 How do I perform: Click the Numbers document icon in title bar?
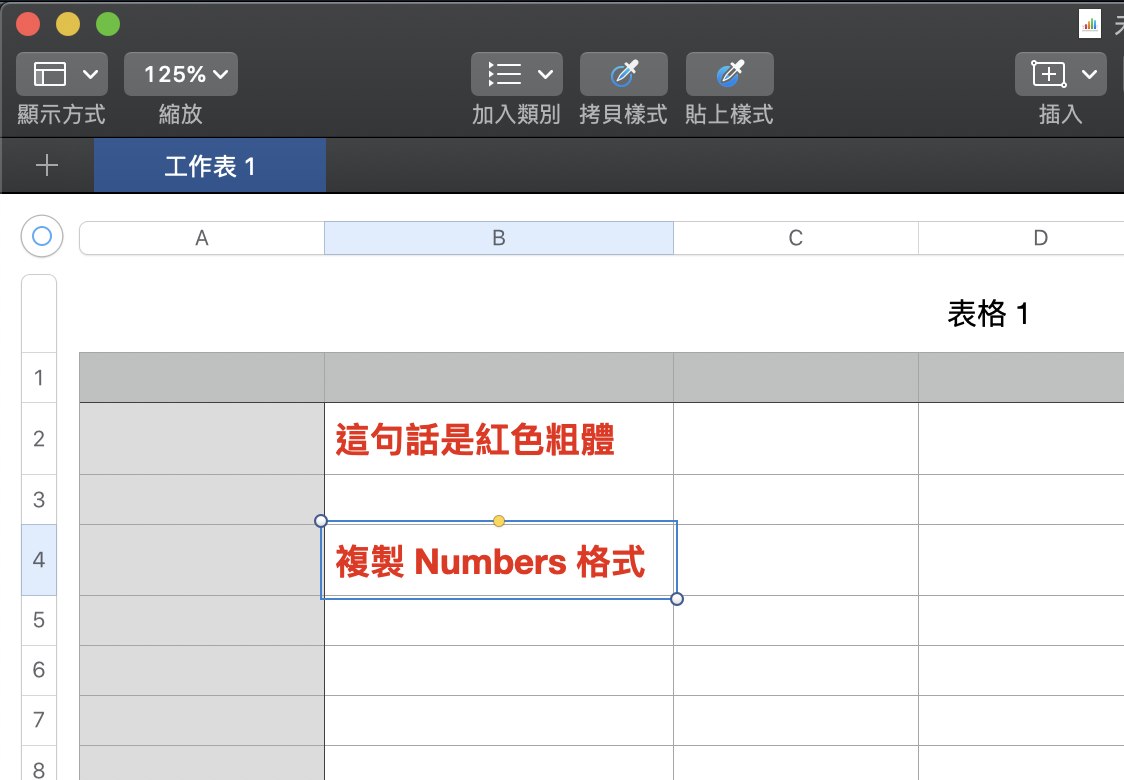coord(1089,23)
